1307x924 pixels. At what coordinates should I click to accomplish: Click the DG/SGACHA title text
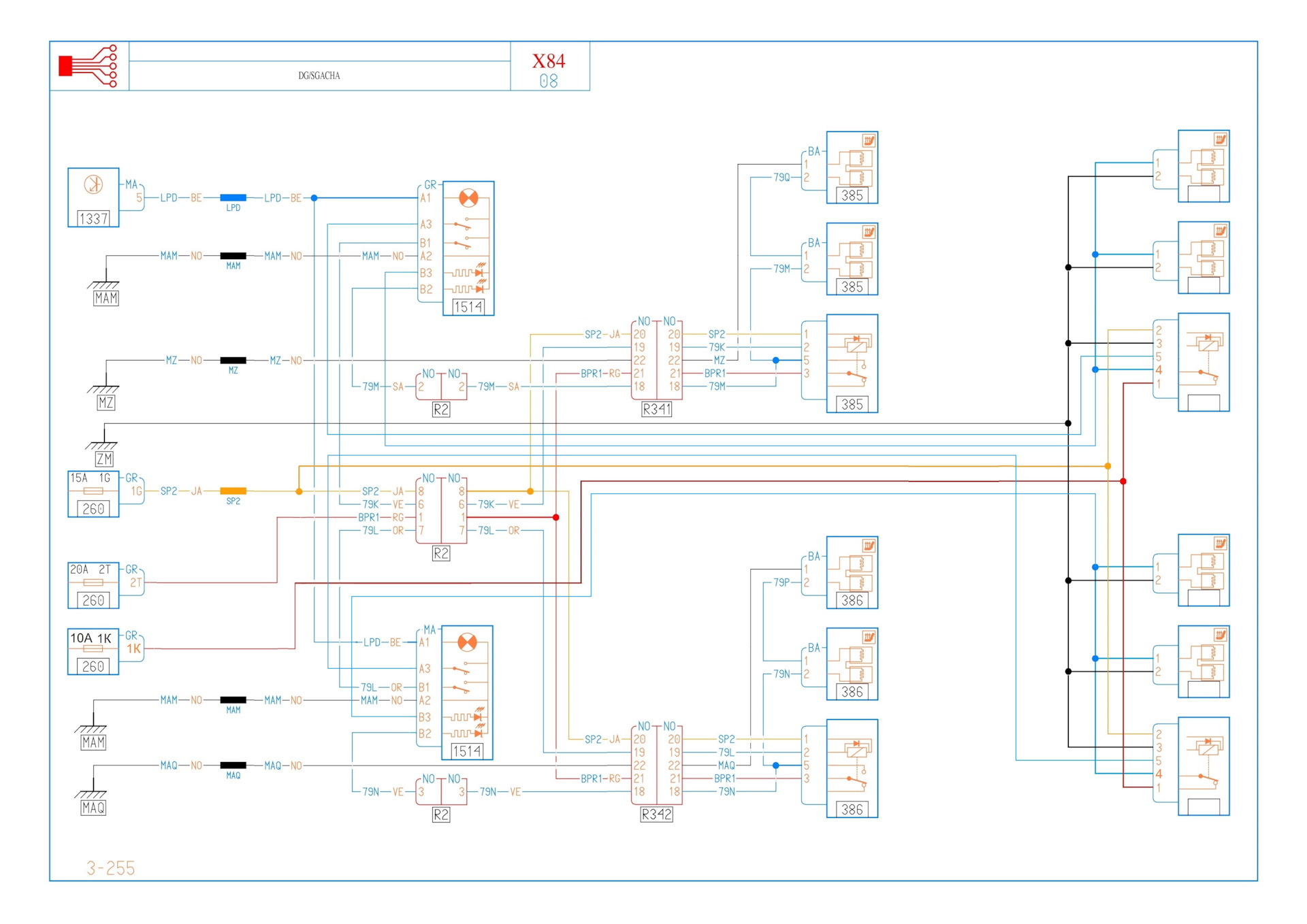(319, 76)
